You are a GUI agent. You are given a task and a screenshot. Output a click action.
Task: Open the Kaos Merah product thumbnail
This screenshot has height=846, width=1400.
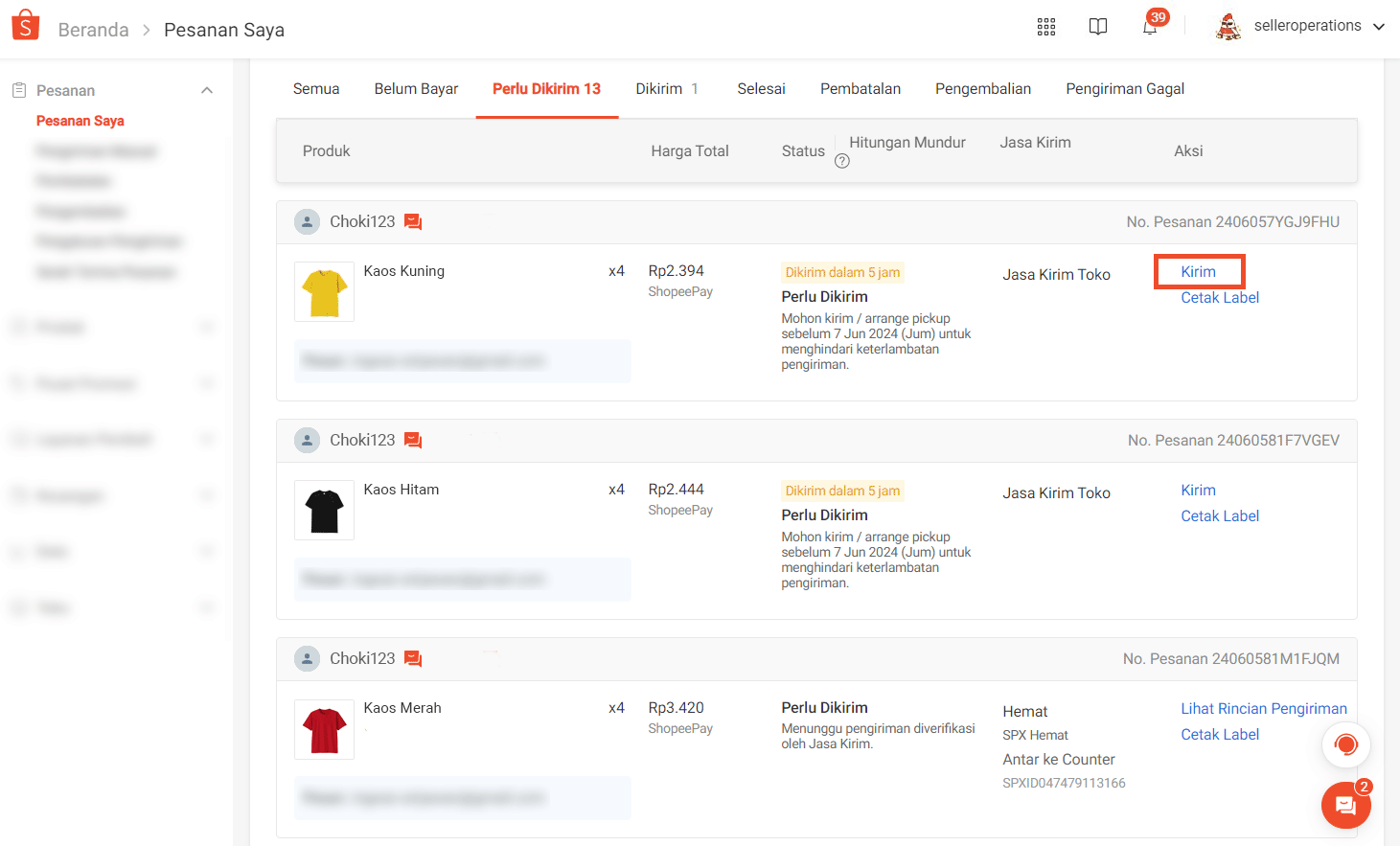click(324, 729)
